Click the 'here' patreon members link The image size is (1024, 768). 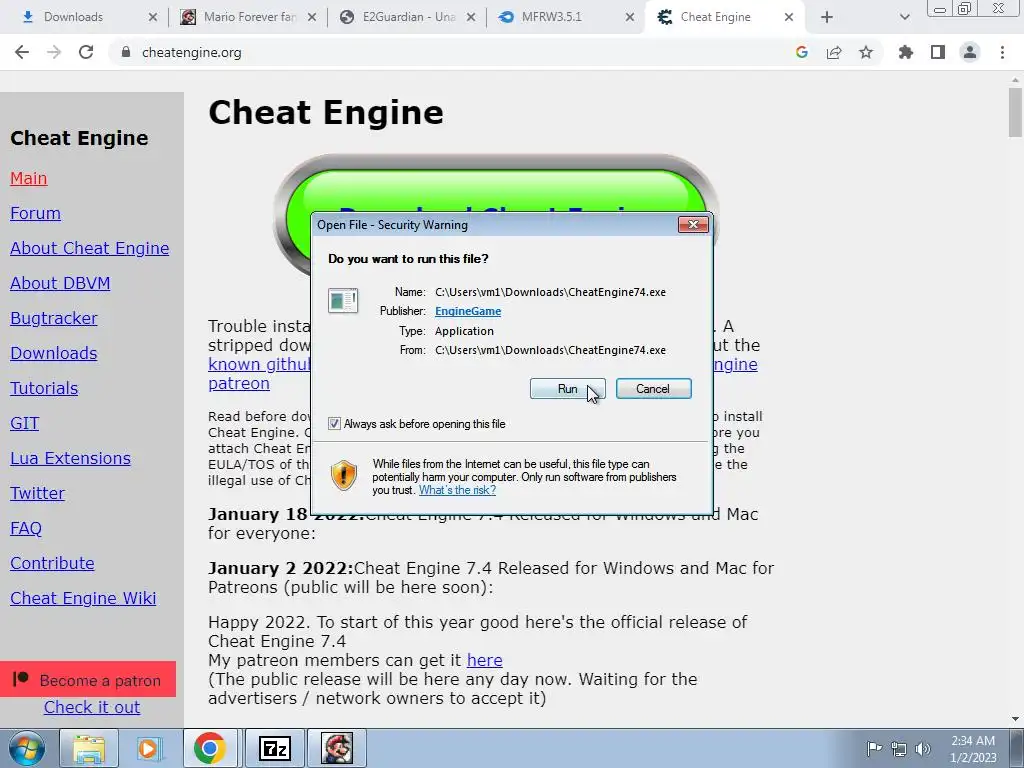click(x=485, y=660)
